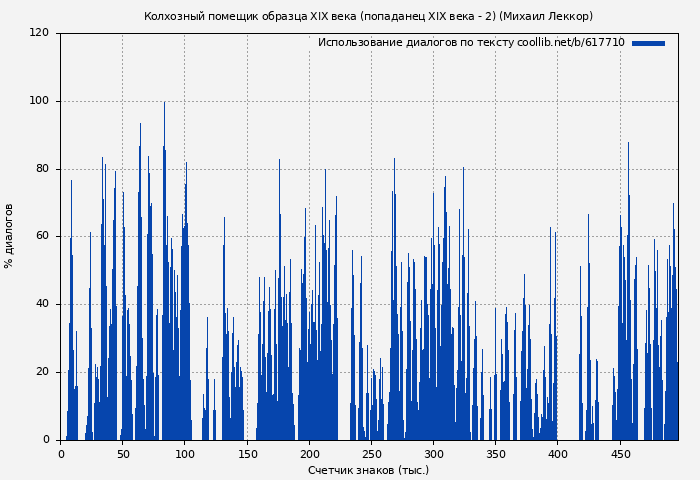Click the chart title at the top
Screen dimensions: 700x480
[368, 16]
